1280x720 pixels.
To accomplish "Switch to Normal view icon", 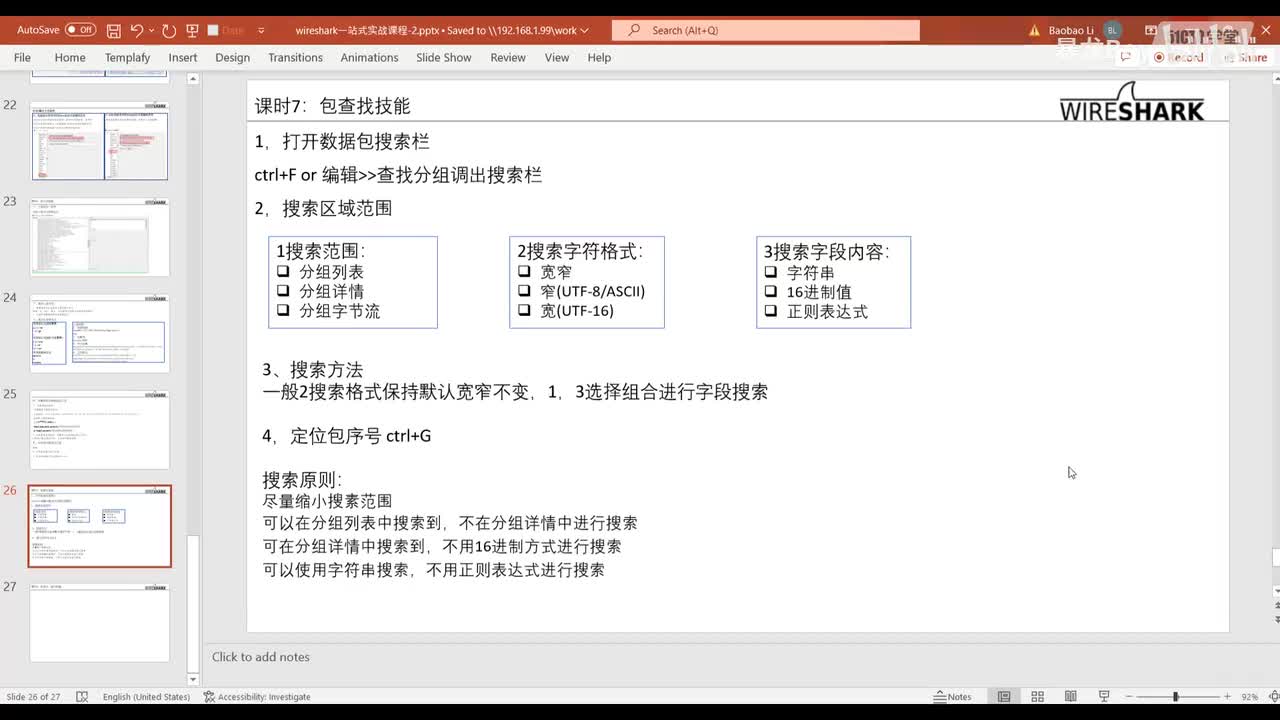I will (x=1004, y=697).
